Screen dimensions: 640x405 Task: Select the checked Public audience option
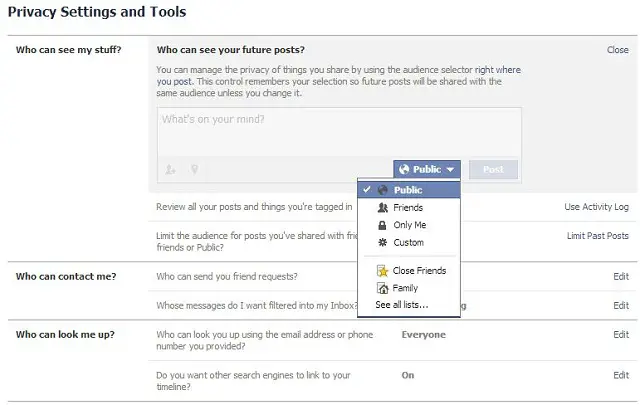408,190
